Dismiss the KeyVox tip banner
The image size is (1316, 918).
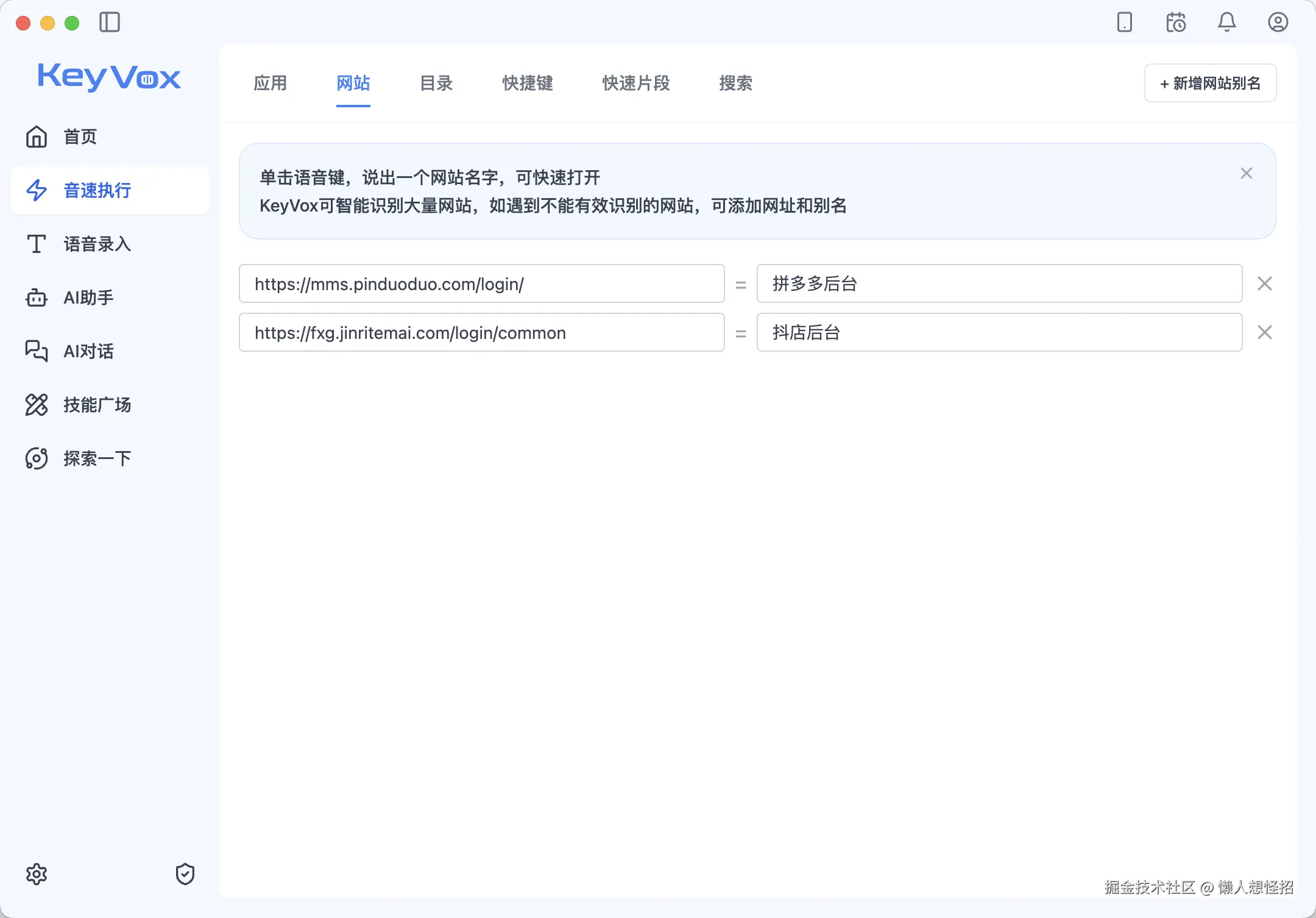(x=1246, y=173)
